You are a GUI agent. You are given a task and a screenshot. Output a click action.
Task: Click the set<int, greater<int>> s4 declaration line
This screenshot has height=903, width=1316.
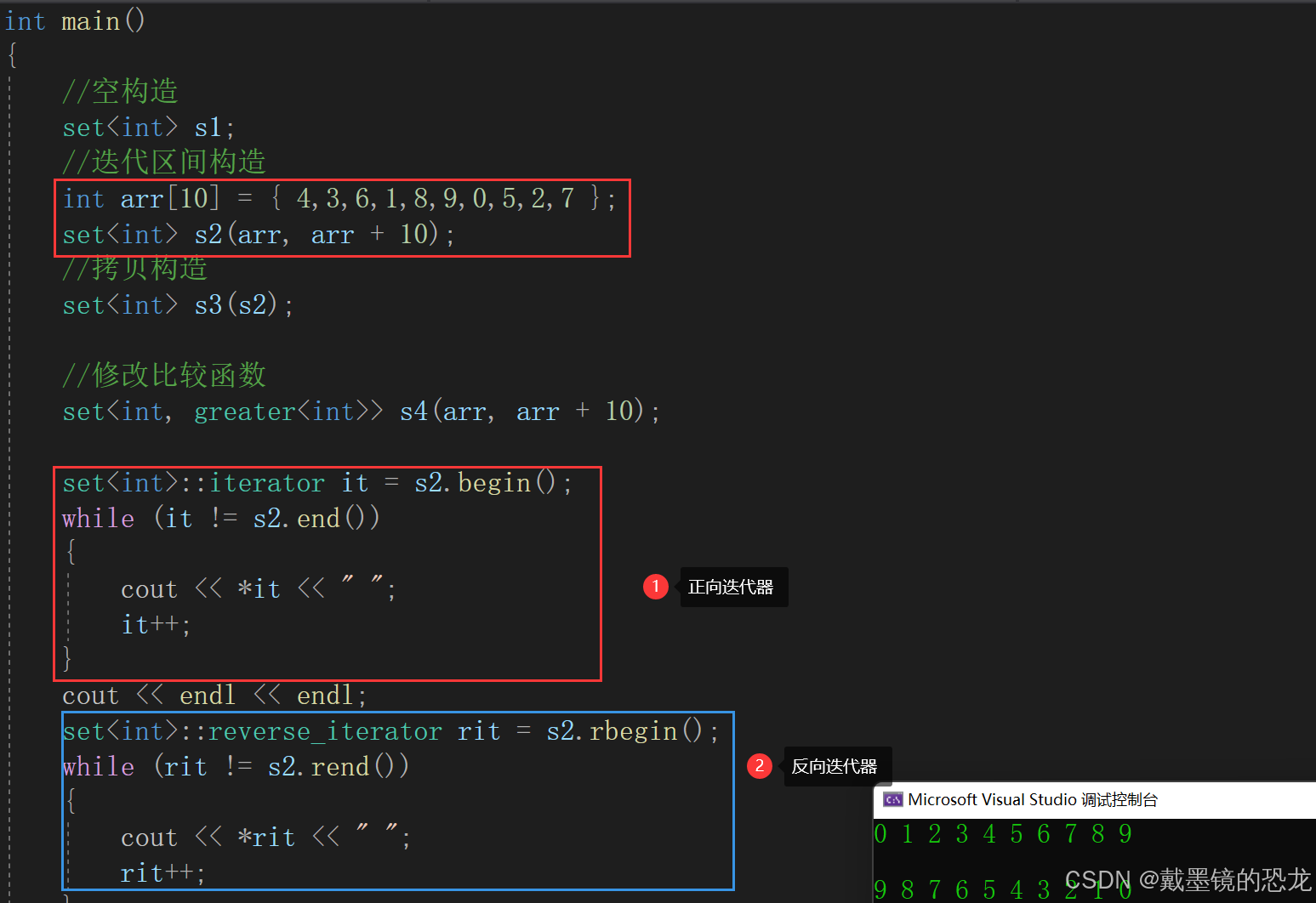[x=362, y=412]
